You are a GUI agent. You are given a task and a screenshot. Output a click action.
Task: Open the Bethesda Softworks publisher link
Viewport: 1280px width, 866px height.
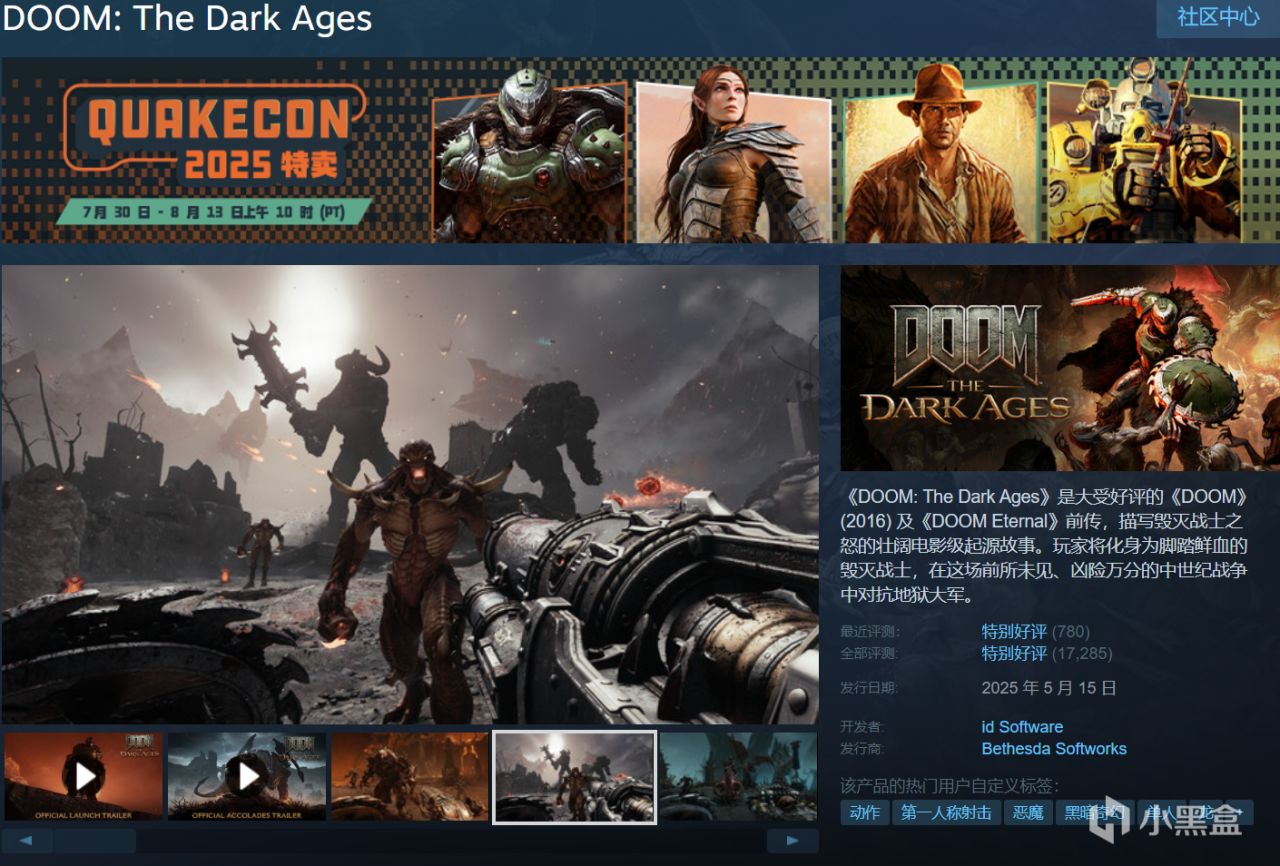[x=1054, y=749]
